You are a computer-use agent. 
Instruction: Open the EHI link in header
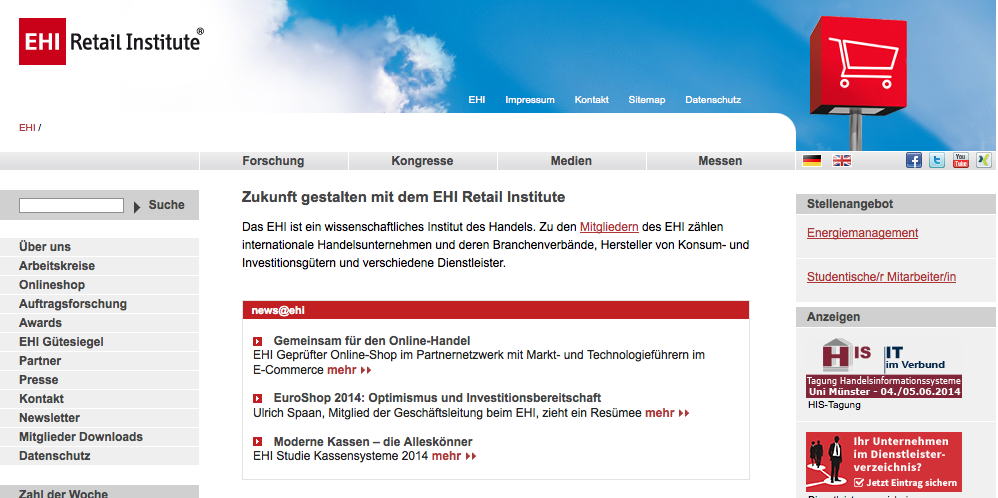477,100
